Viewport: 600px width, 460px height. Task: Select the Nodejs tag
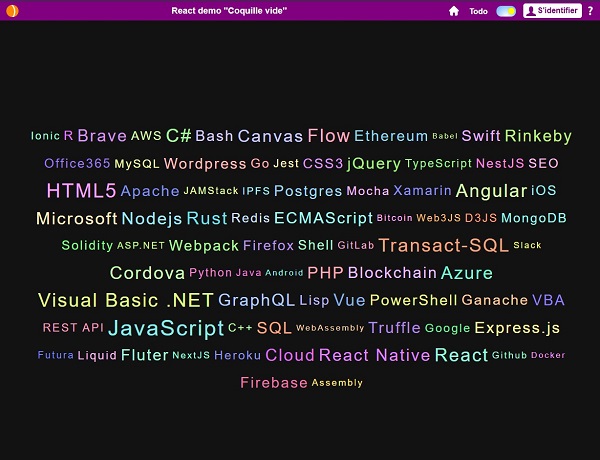tap(152, 219)
